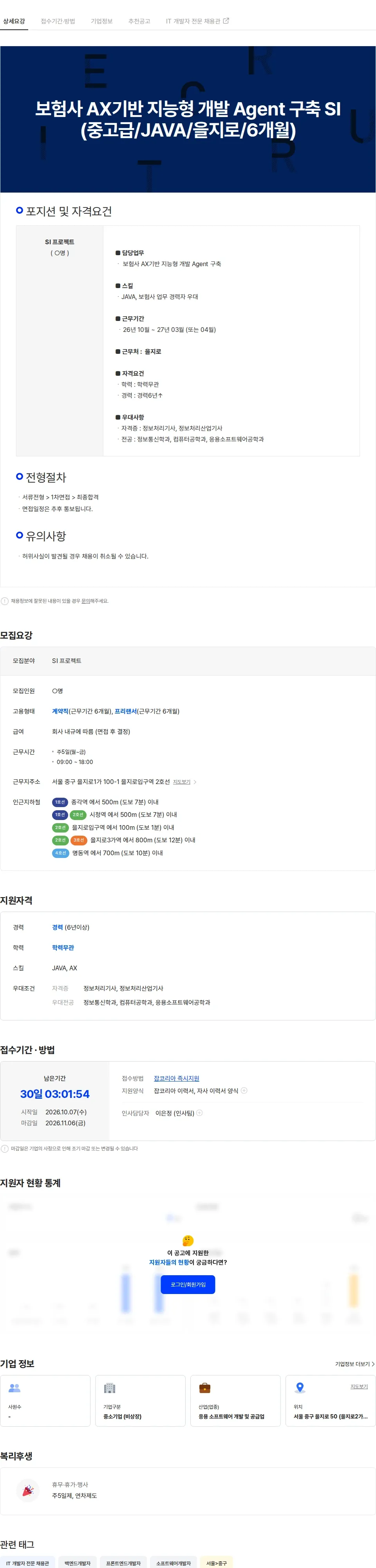Open 지도보기 next to 근무지주소
Viewport: 376px width, 1568px height.
click(x=182, y=782)
